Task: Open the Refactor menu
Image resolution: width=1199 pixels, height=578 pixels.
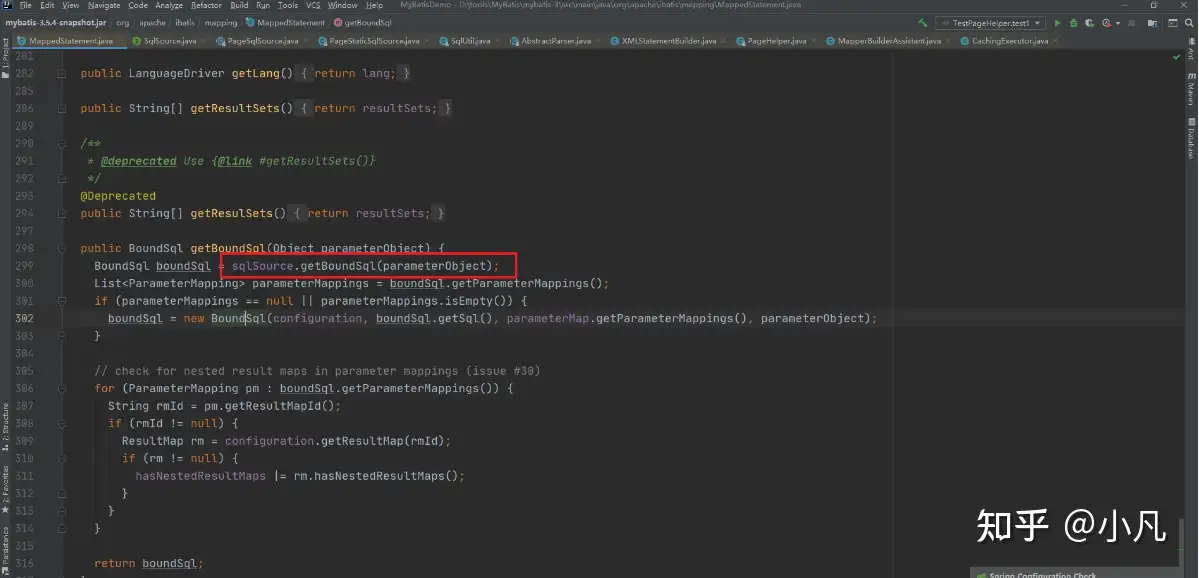Action: tap(206, 5)
